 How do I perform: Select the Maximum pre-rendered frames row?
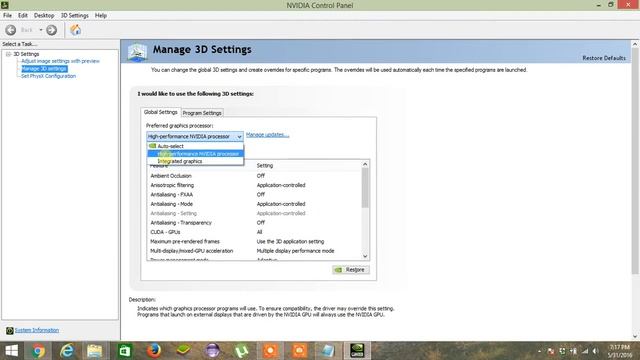254,242
